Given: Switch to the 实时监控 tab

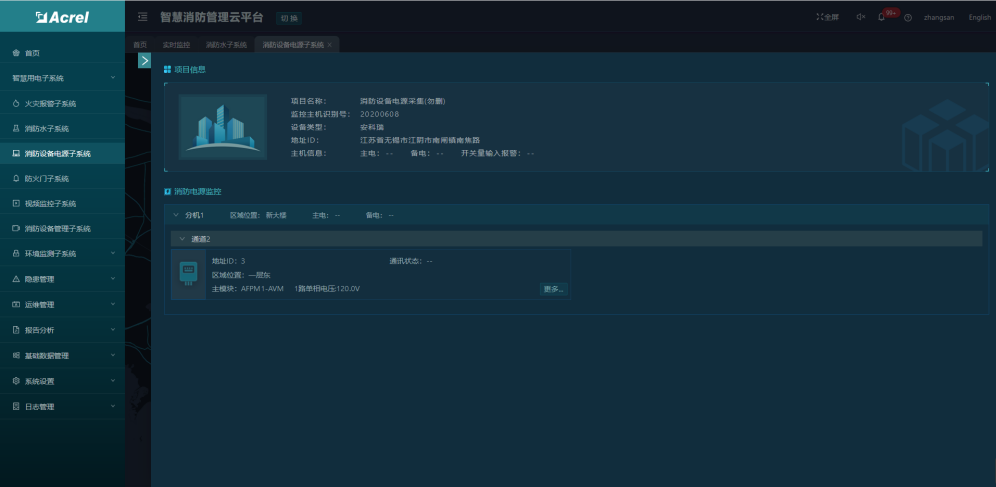Looking at the screenshot, I should pos(176,45).
